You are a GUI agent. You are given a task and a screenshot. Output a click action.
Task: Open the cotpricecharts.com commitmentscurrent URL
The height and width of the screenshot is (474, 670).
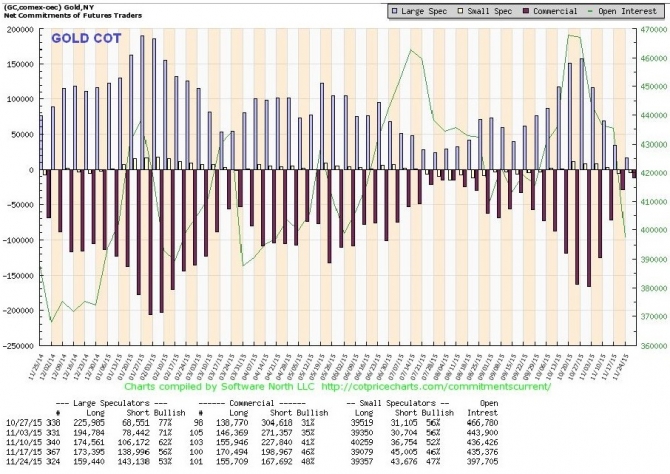[x=436, y=386]
